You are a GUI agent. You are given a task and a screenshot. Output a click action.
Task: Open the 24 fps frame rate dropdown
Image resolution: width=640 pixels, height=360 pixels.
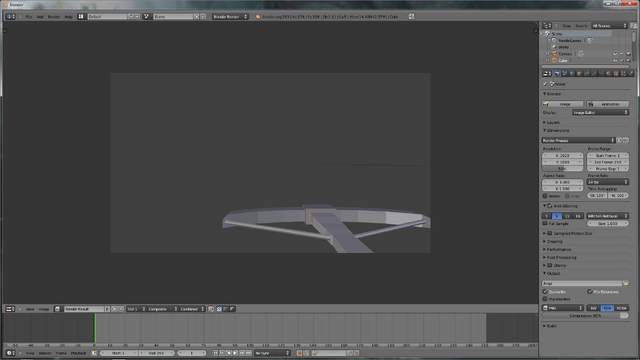pyautogui.click(x=607, y=182)
